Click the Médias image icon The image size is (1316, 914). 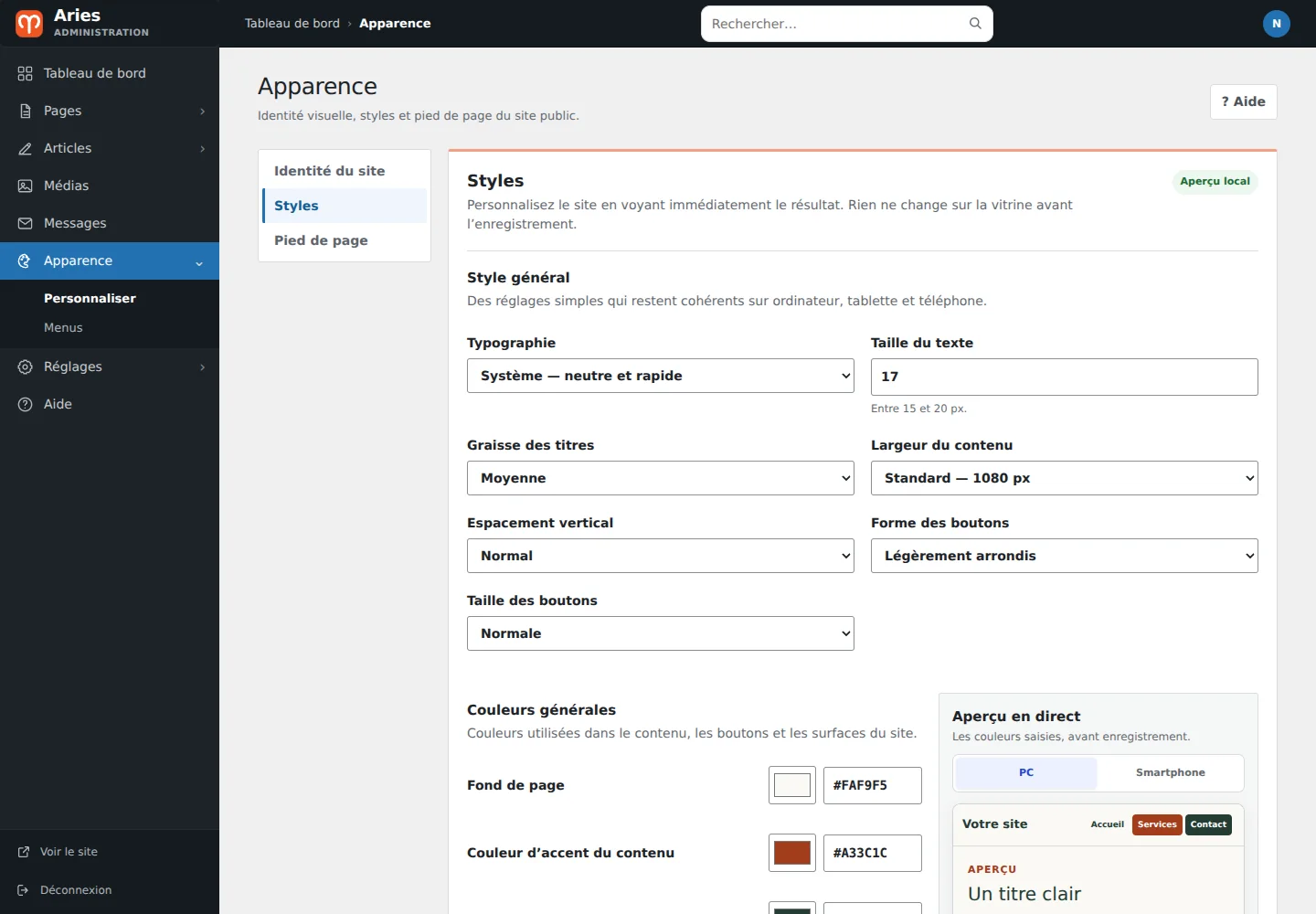[25, 186]
